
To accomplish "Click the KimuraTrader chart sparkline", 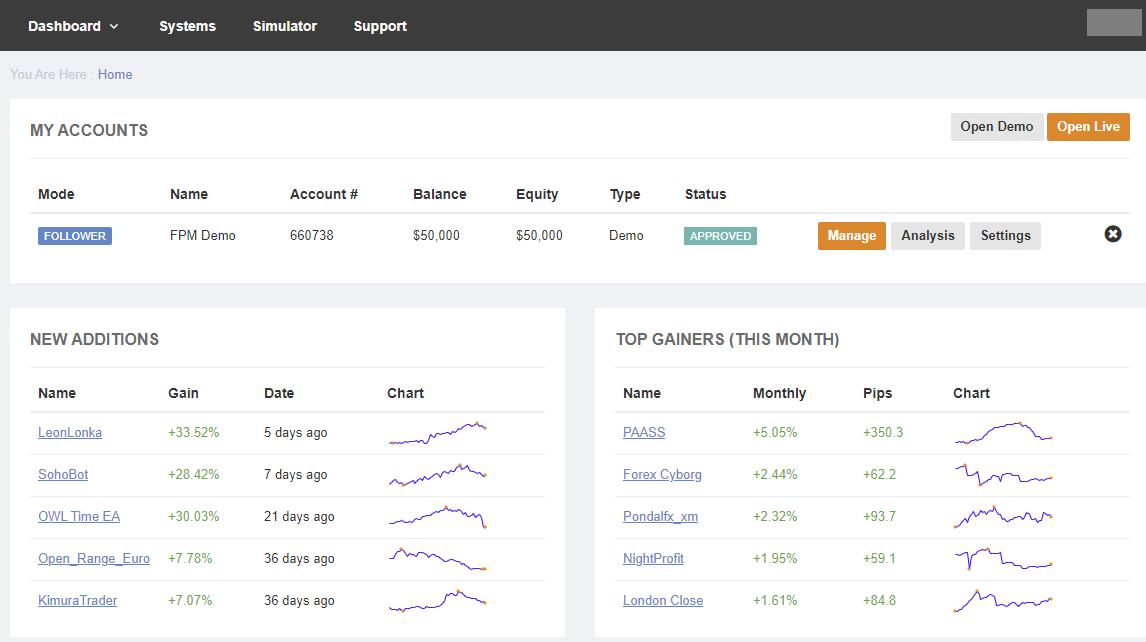I will pyautogui.click(x=438, y=600).
